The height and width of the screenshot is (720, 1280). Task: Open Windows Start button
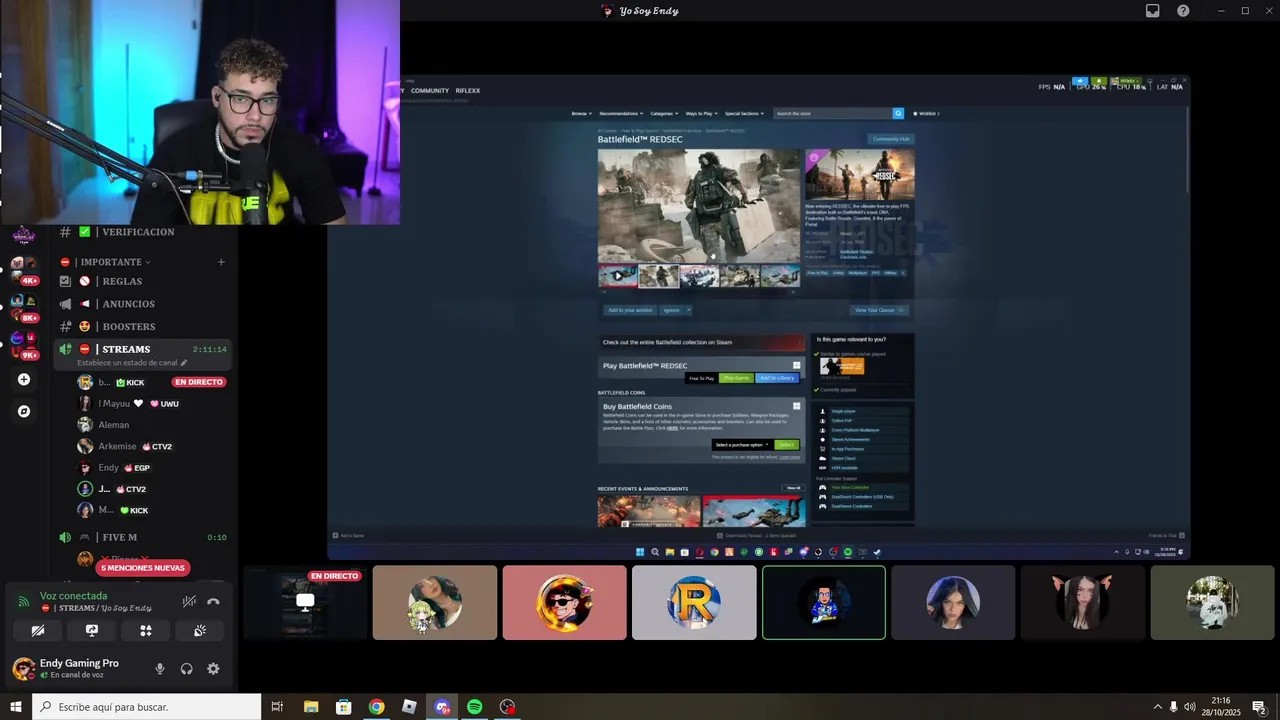(x=16, y=707)
